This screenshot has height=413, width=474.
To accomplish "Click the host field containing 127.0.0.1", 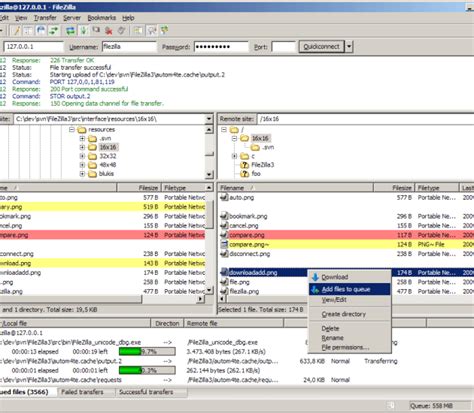I will click(x=33, y=47).
